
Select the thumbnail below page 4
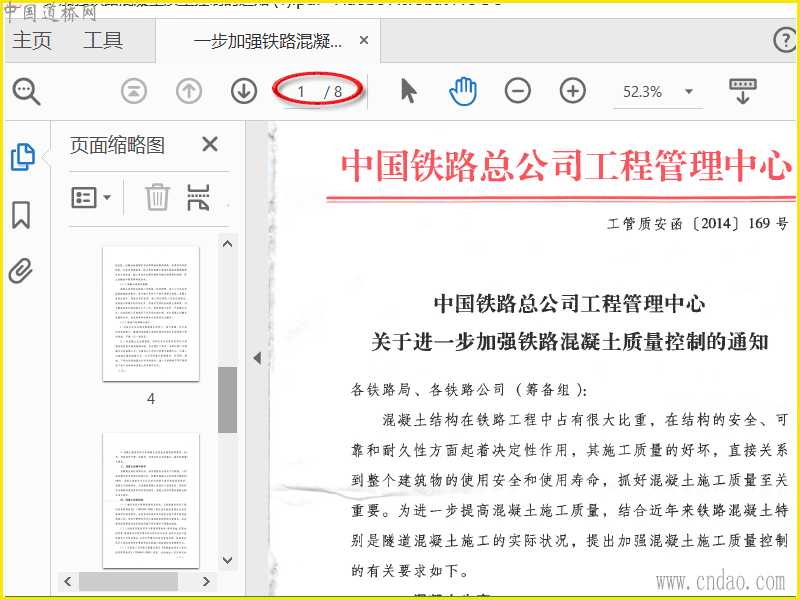[x=151, y=501]
